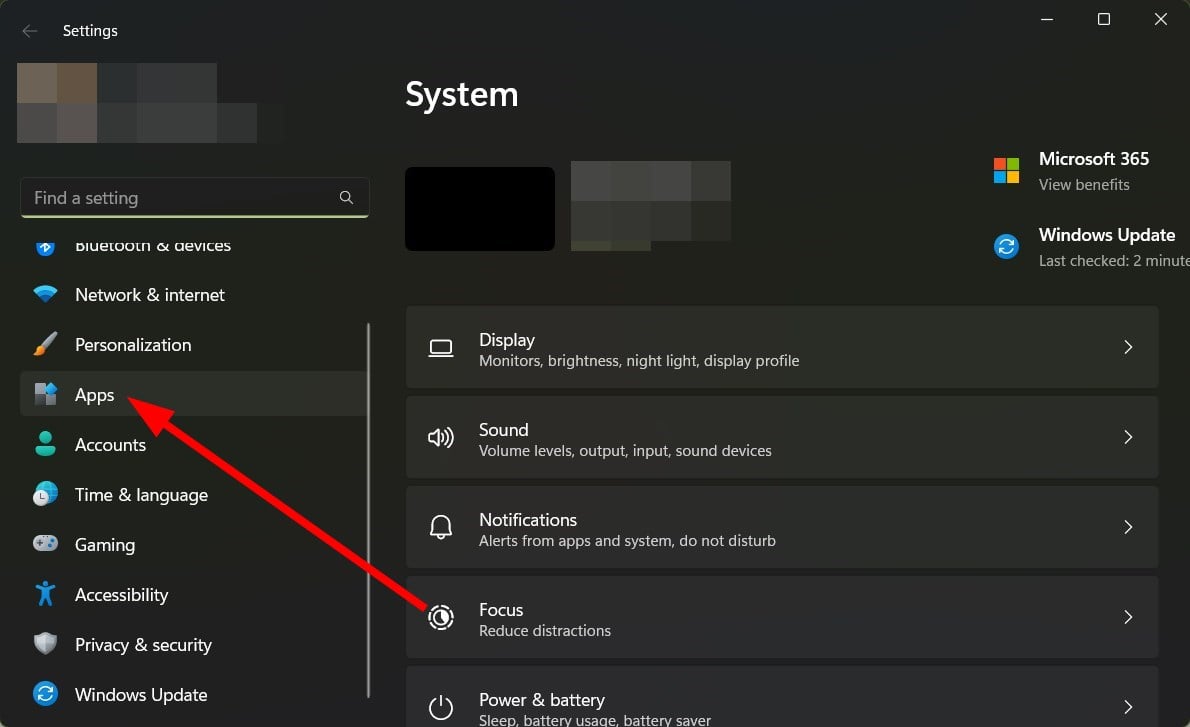
Task: Close the Settings window
Action: (1161, 19)
